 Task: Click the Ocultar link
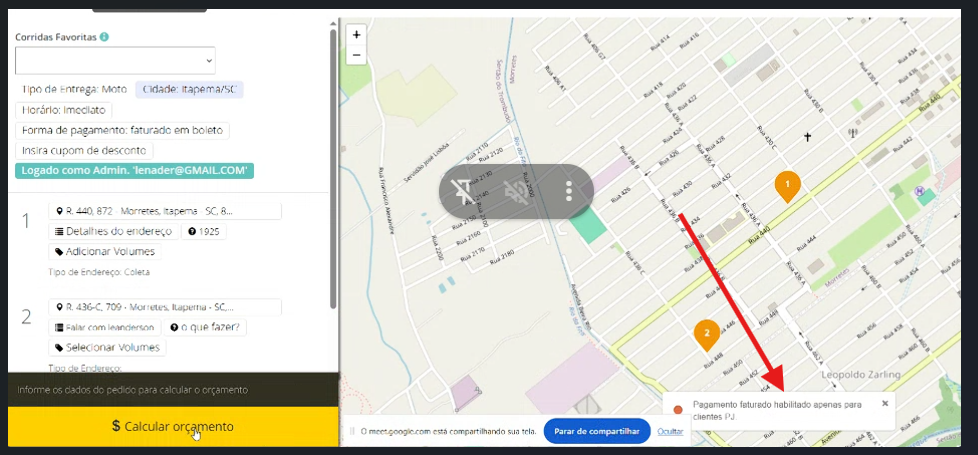tap(670, 431)
